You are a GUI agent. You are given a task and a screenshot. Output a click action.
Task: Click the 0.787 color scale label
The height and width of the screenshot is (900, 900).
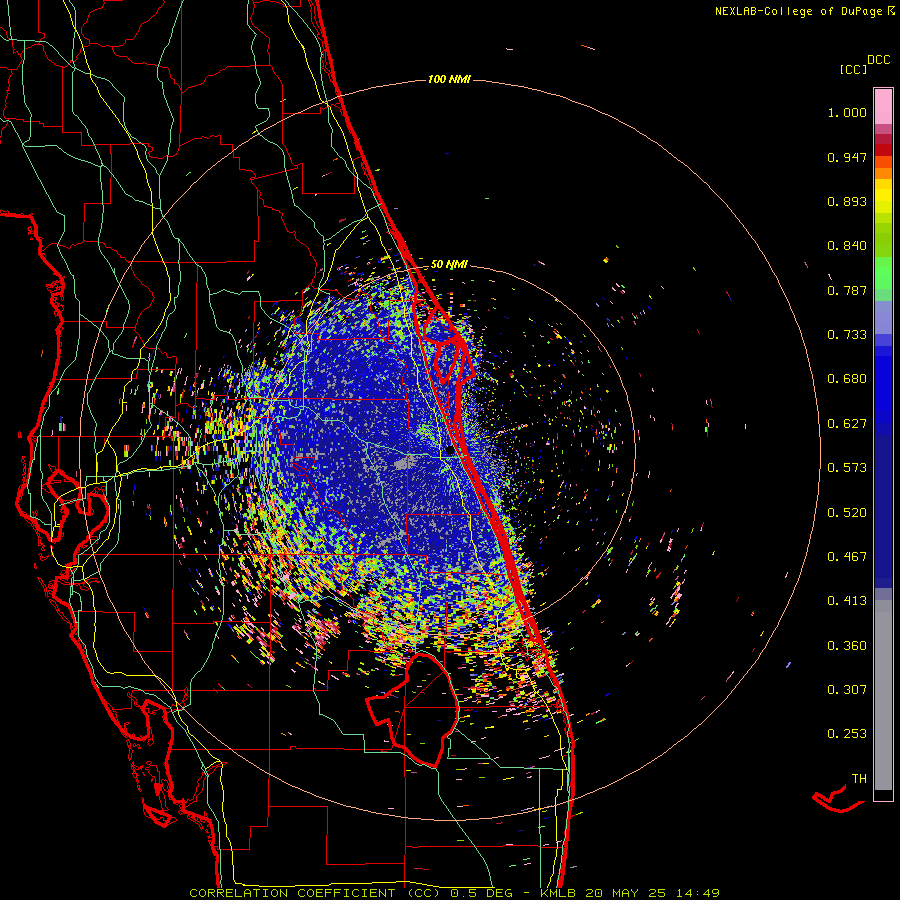coord(847,290)
